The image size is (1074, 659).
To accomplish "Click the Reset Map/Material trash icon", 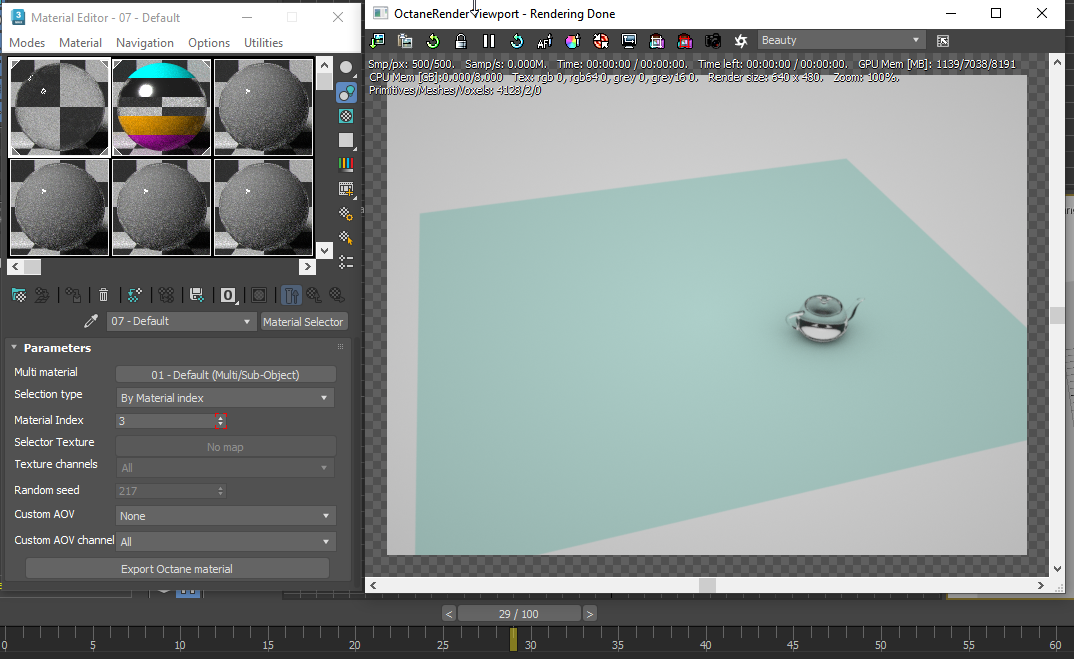I will 103,295.
